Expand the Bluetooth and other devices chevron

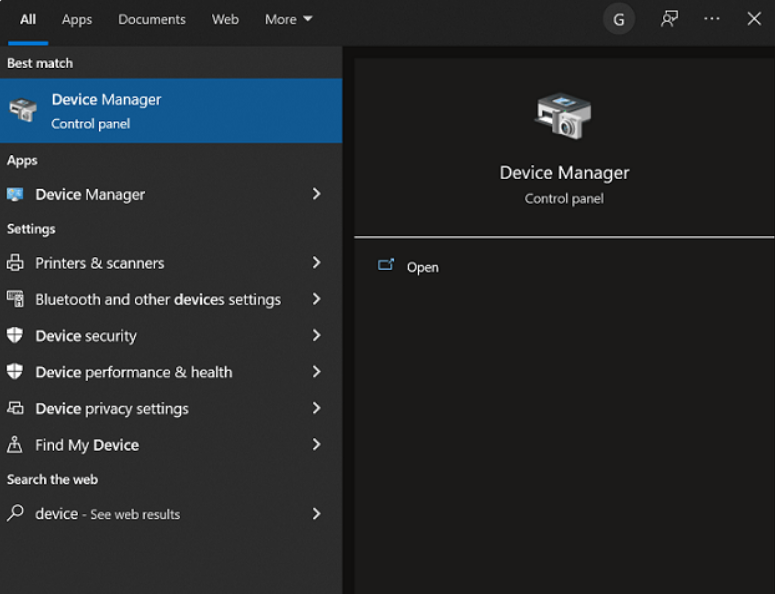(316, 299)
